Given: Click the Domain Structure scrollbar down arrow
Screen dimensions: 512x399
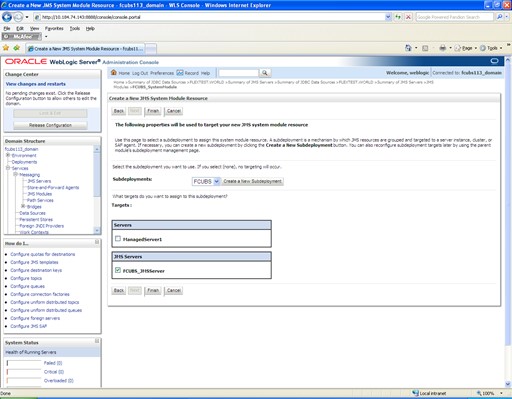Looking at the screenshot, I should tap(97, 230).
